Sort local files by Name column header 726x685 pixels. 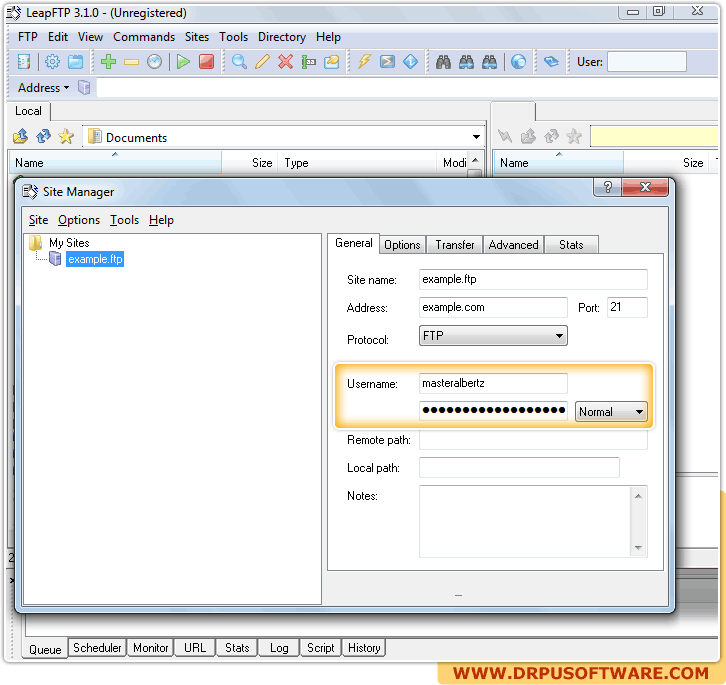click(x=115, y=163)
